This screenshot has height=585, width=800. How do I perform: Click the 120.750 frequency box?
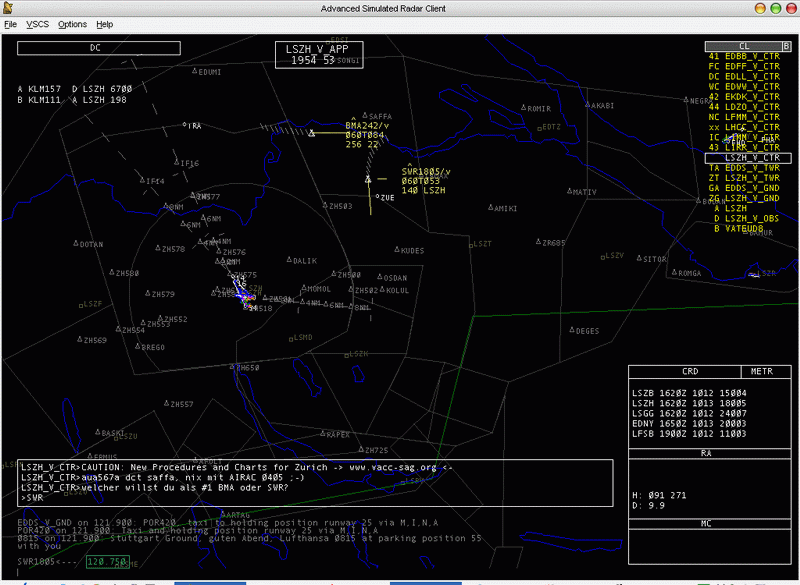coord(106,562)
